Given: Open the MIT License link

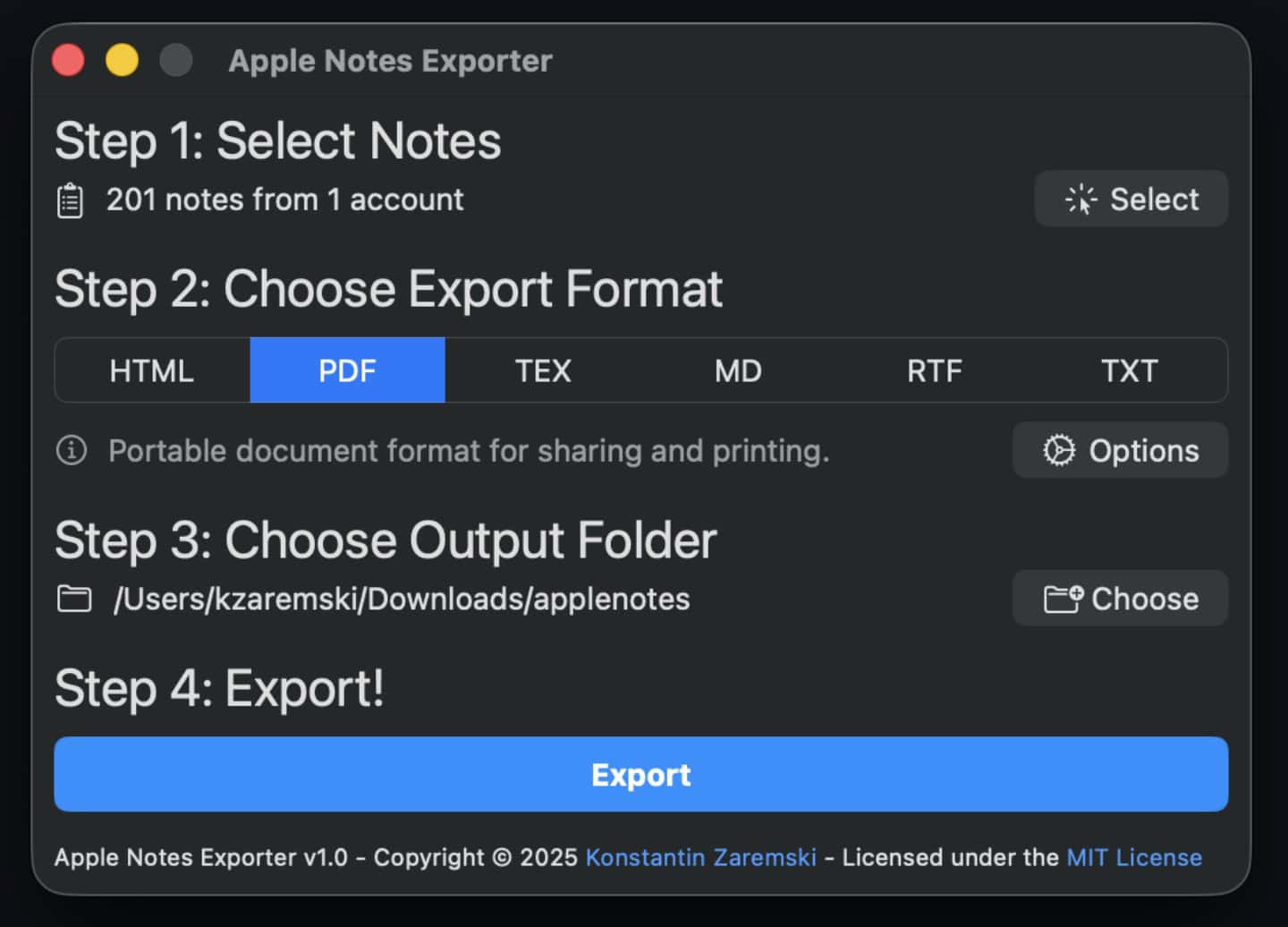Looking at the screenshot, I should [1134, 857].
